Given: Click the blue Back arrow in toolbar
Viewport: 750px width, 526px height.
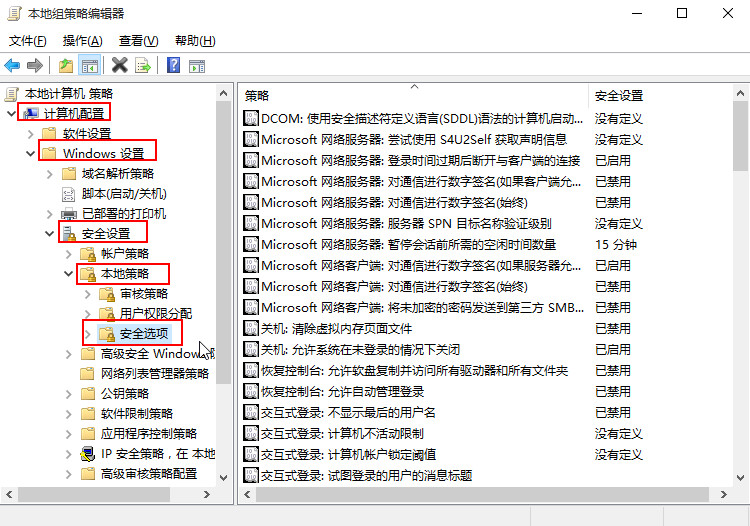Looking at the screenshot, I should click(12, 66).
